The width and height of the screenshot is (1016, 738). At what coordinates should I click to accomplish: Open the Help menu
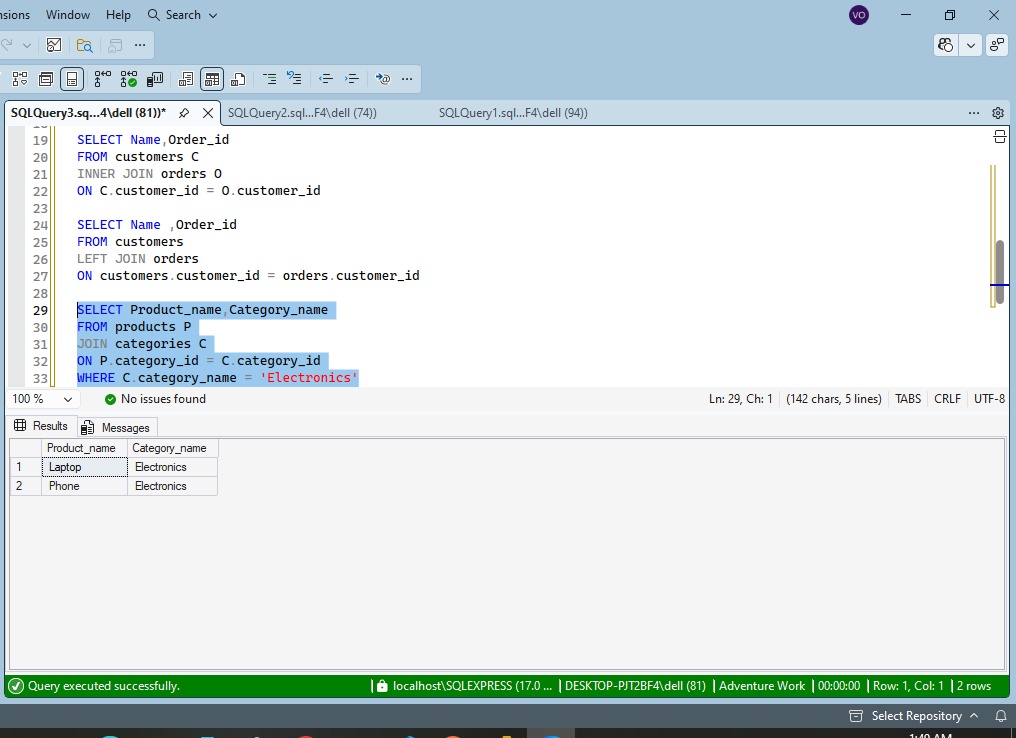118,15
